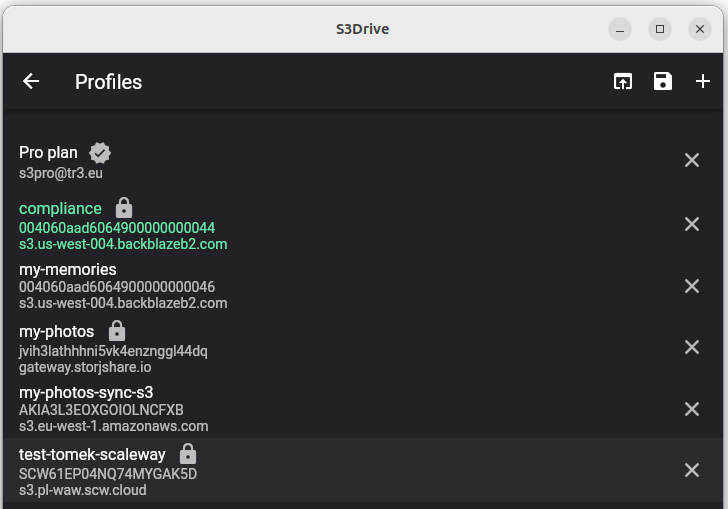The height and width of the screenshot is (509, 728).
Task: Delete the my-photos profile
Action: click(692, 347)
